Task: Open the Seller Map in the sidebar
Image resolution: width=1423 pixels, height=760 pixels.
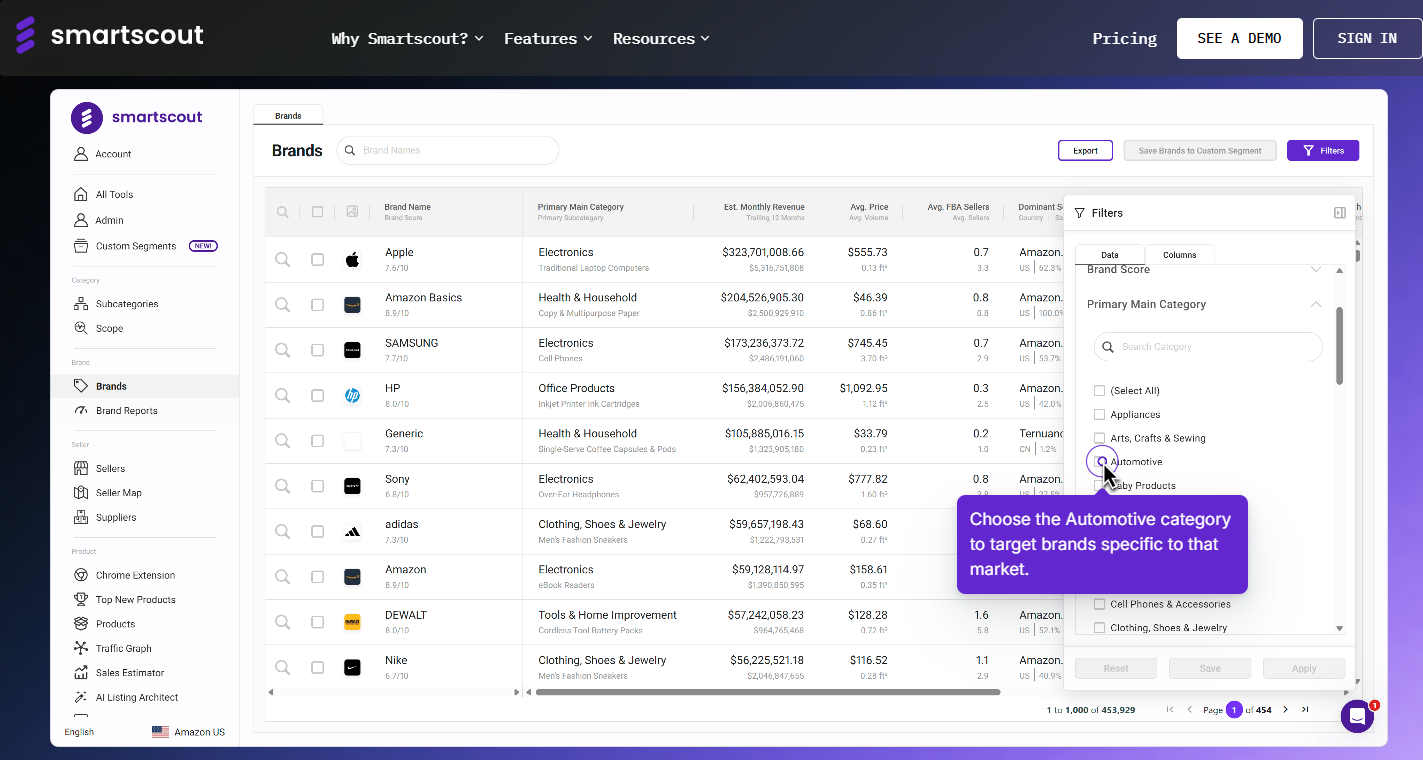Action: (118, 493)
